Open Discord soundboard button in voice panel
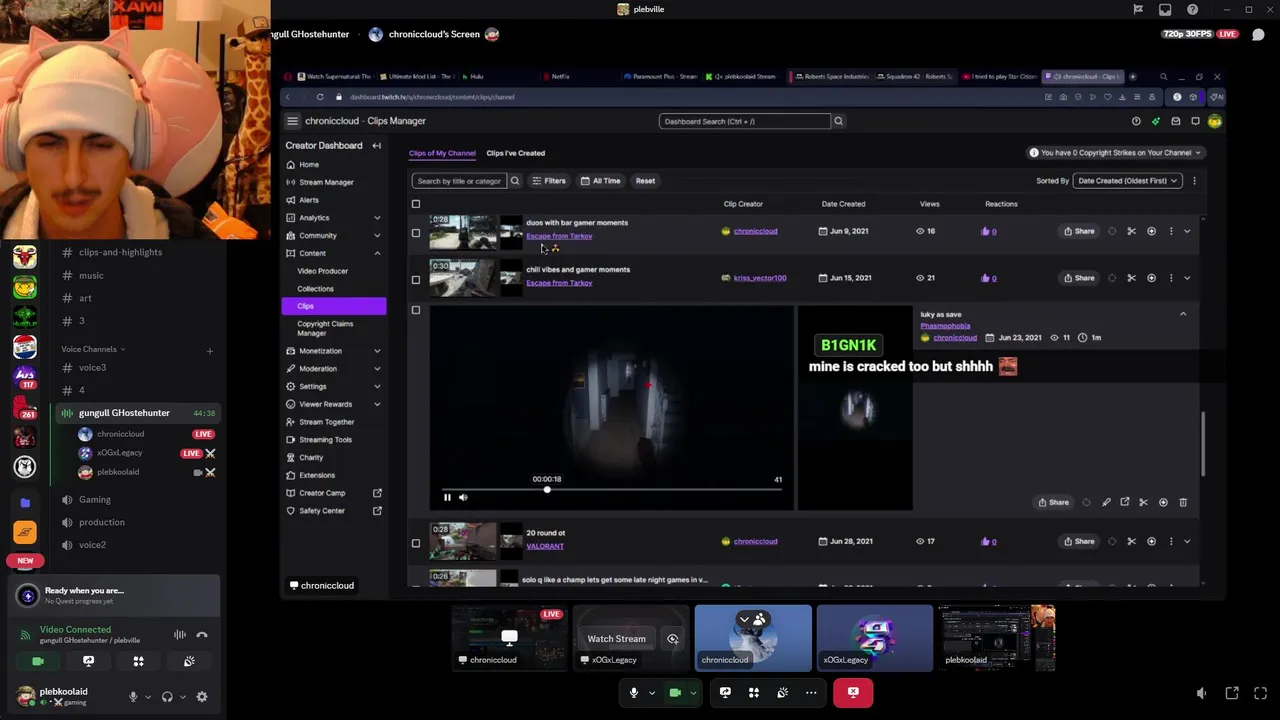The height and width of the screenshot is (720, 1280). click(189, 661)
